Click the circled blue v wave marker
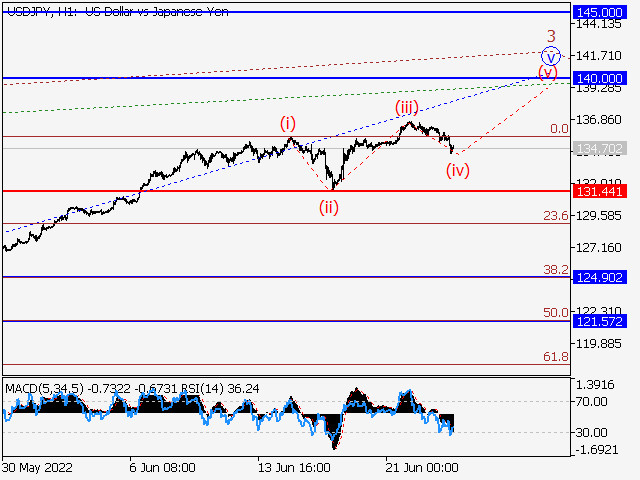 point(551,56)
